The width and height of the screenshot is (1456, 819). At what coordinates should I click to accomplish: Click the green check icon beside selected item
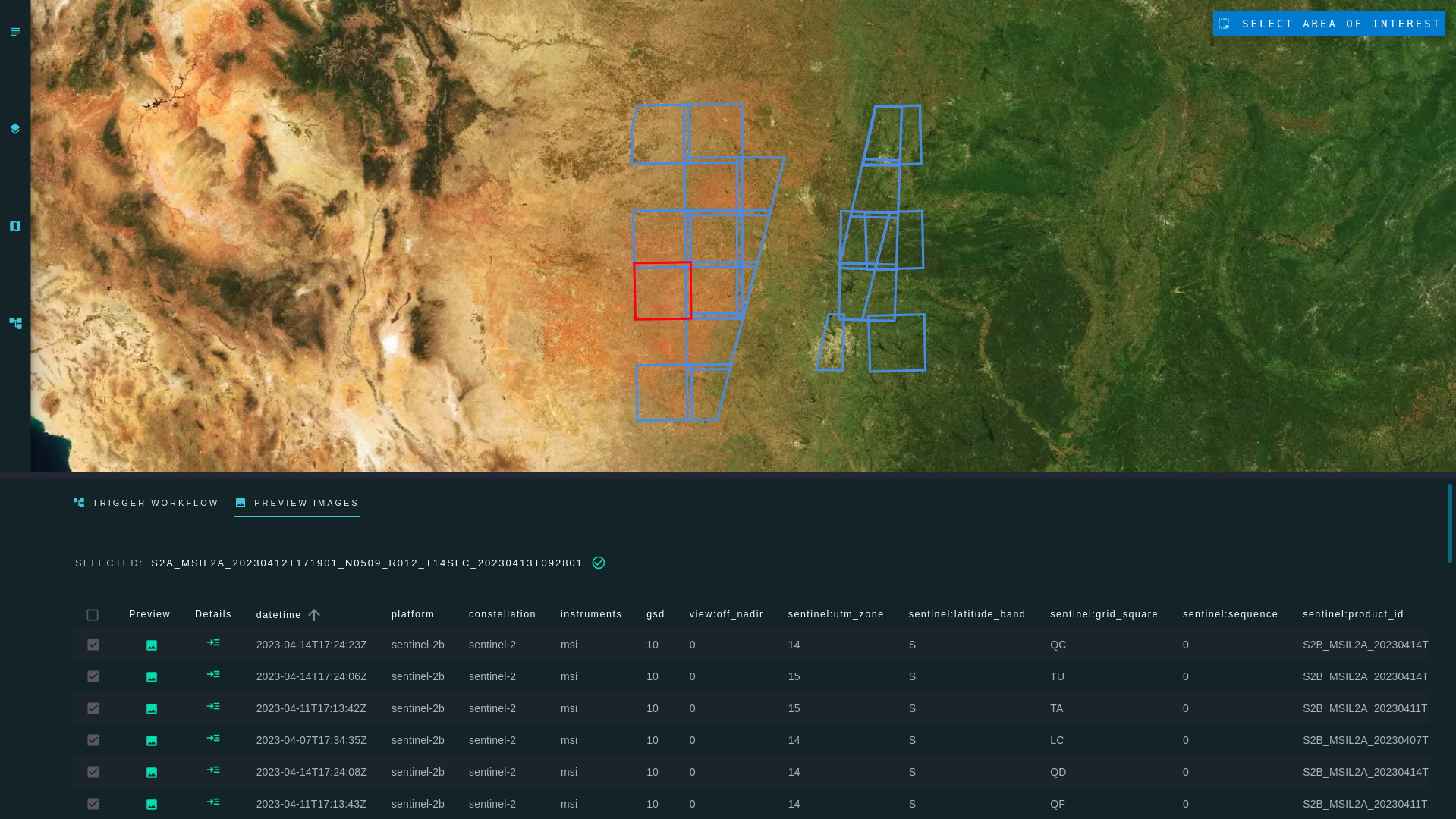(599, 563)
